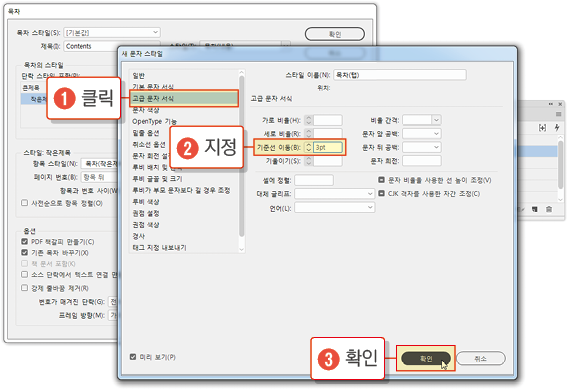Click the 세로 비율(R) stepper arrows
The width and height of the screenshot is (567, 390).
308,133
